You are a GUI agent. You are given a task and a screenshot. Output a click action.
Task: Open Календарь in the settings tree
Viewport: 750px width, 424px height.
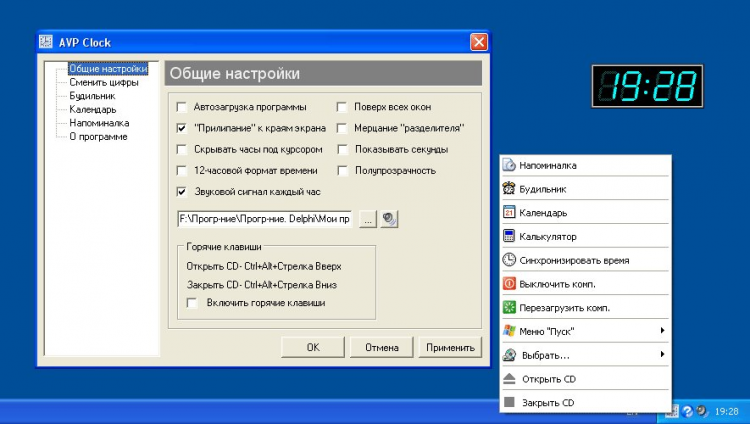pyautogui.click(x=93, y=109)
